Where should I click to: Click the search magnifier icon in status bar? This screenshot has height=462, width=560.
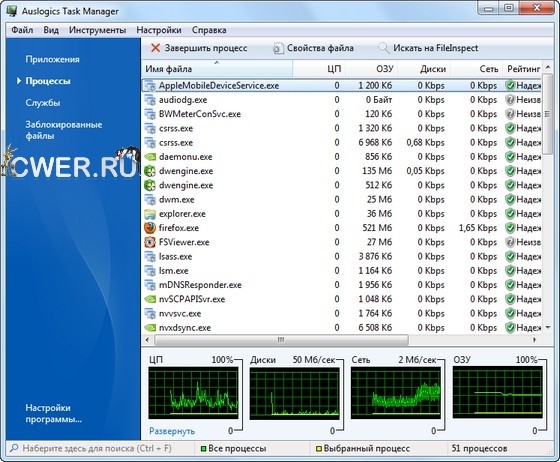pos(14,448)
